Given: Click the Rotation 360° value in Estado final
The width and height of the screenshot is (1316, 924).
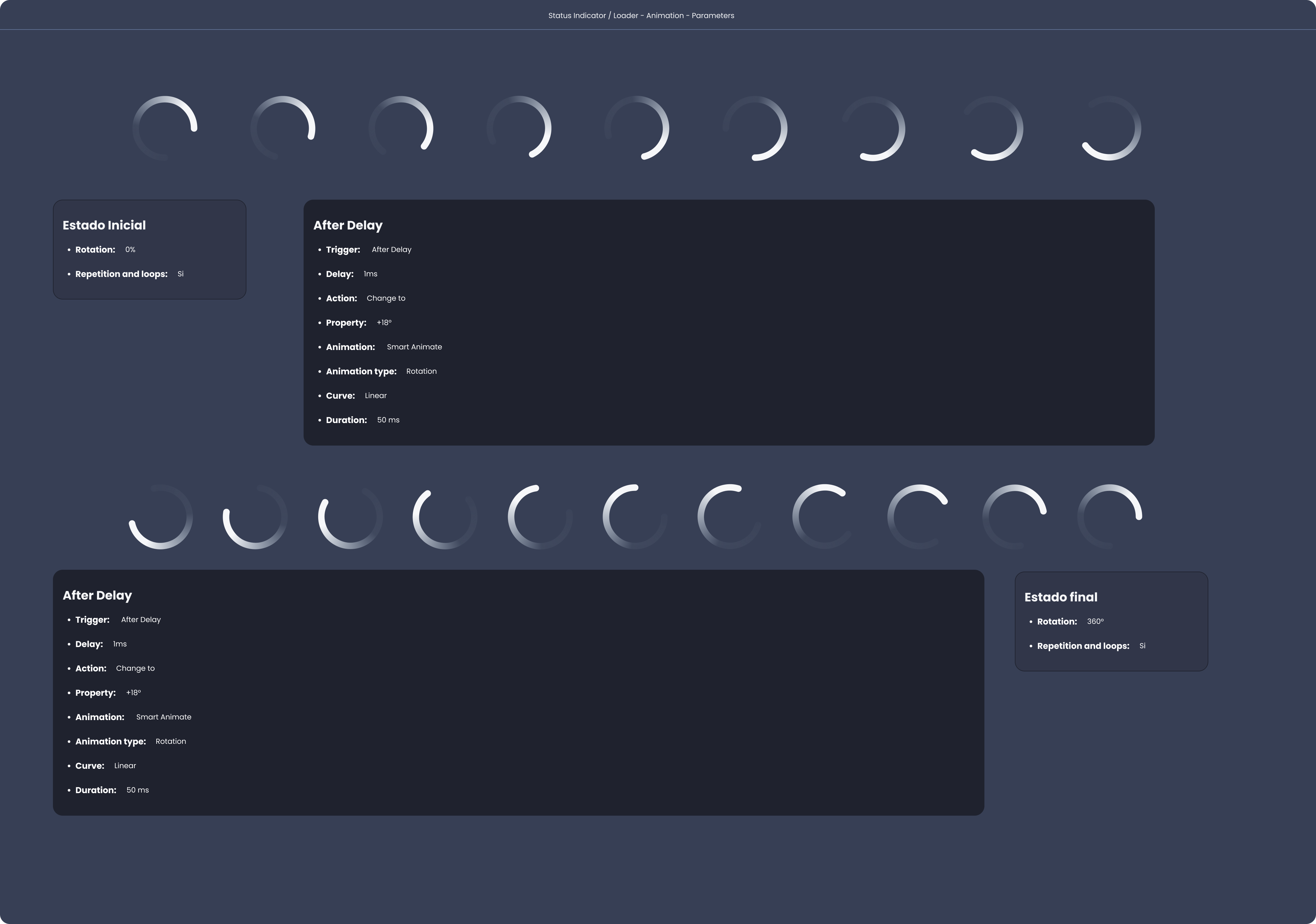Looking at the screenshot, I should point(1095,621).
